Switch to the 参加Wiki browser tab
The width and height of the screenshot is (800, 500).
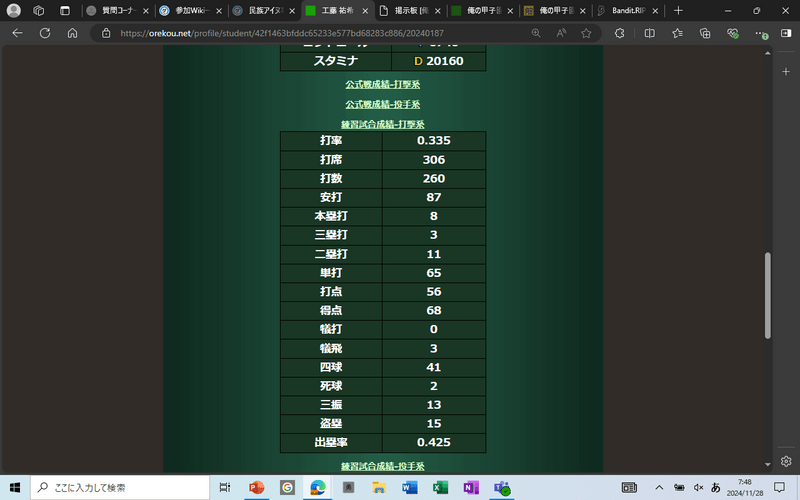[x=190, y=10]
